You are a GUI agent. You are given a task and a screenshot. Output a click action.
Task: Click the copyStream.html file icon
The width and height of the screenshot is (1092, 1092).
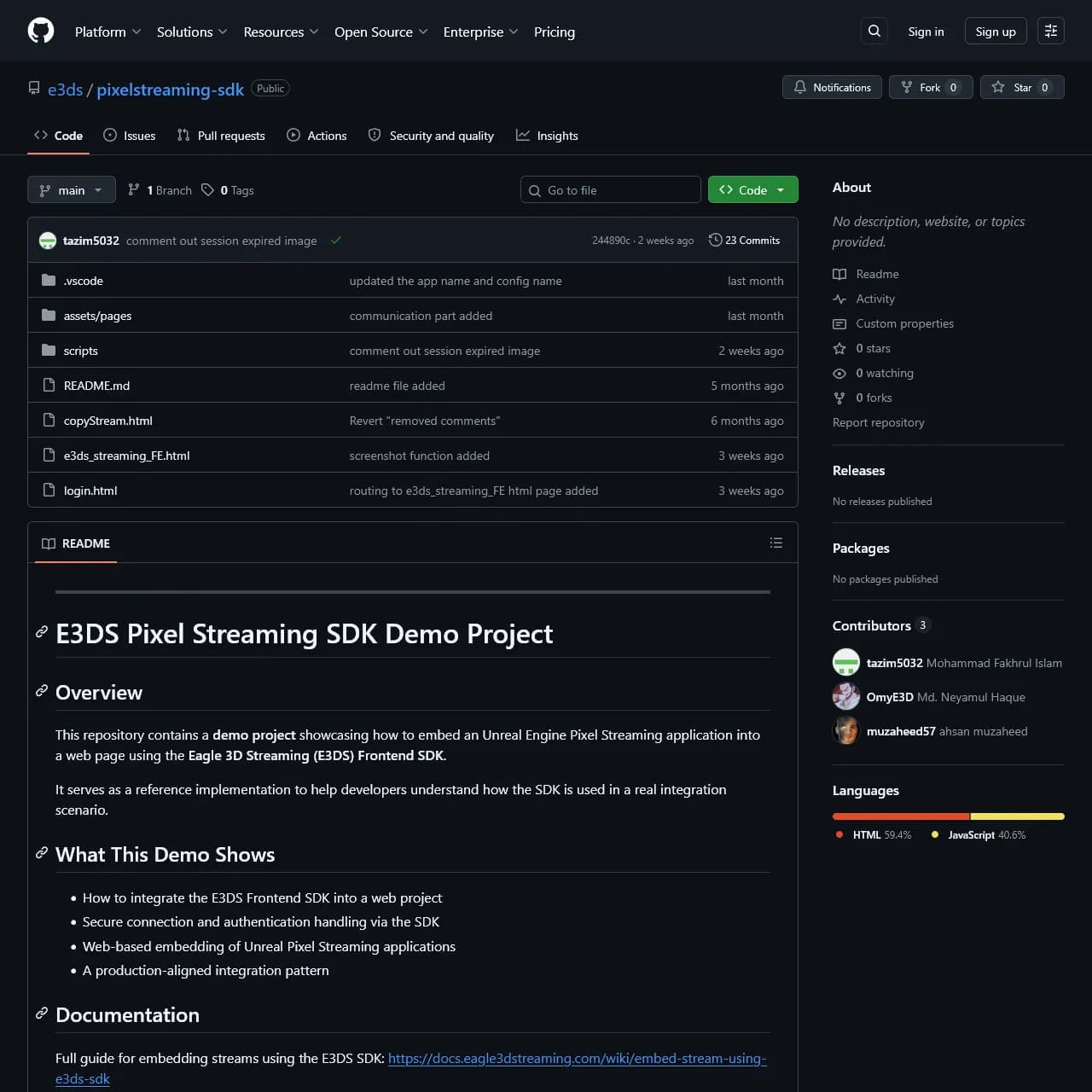[49, 420]
